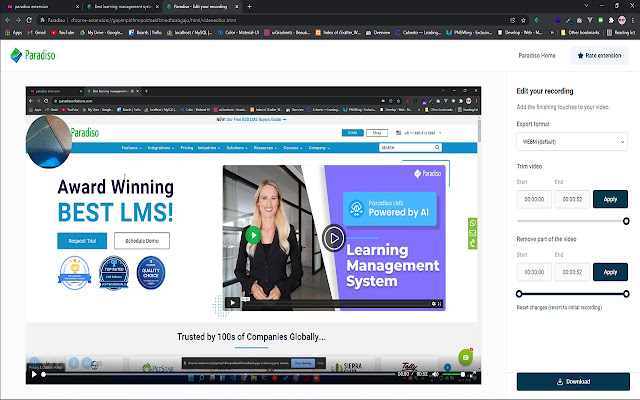
Task: Close the paradiso extension tab
Action: tap(78, 7)
